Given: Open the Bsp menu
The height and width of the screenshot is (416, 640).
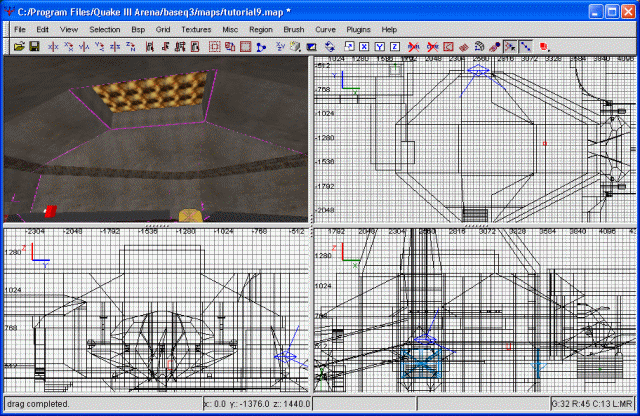Looking at the screenshot, I should pos(138,29).
